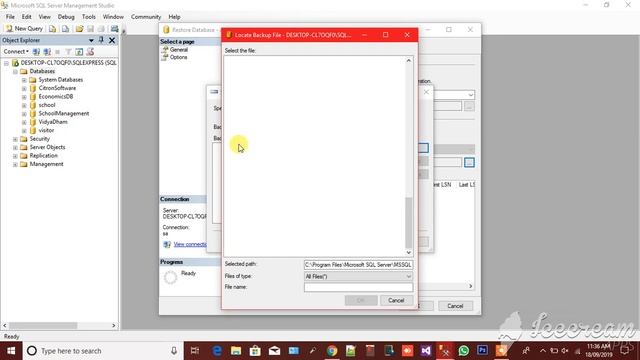The image size is (640, 360).
Task: Open the Window menu
Action: pos(113,17)
